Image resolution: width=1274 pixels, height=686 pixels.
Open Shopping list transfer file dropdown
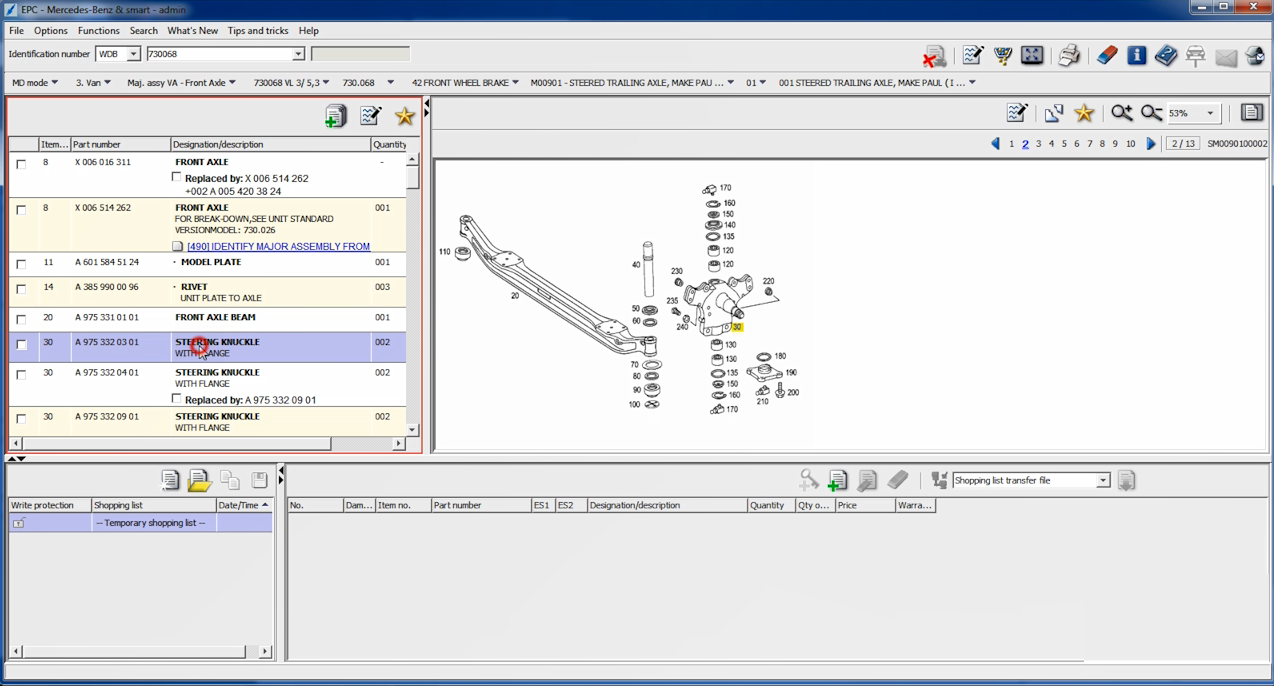(1103, 481)
